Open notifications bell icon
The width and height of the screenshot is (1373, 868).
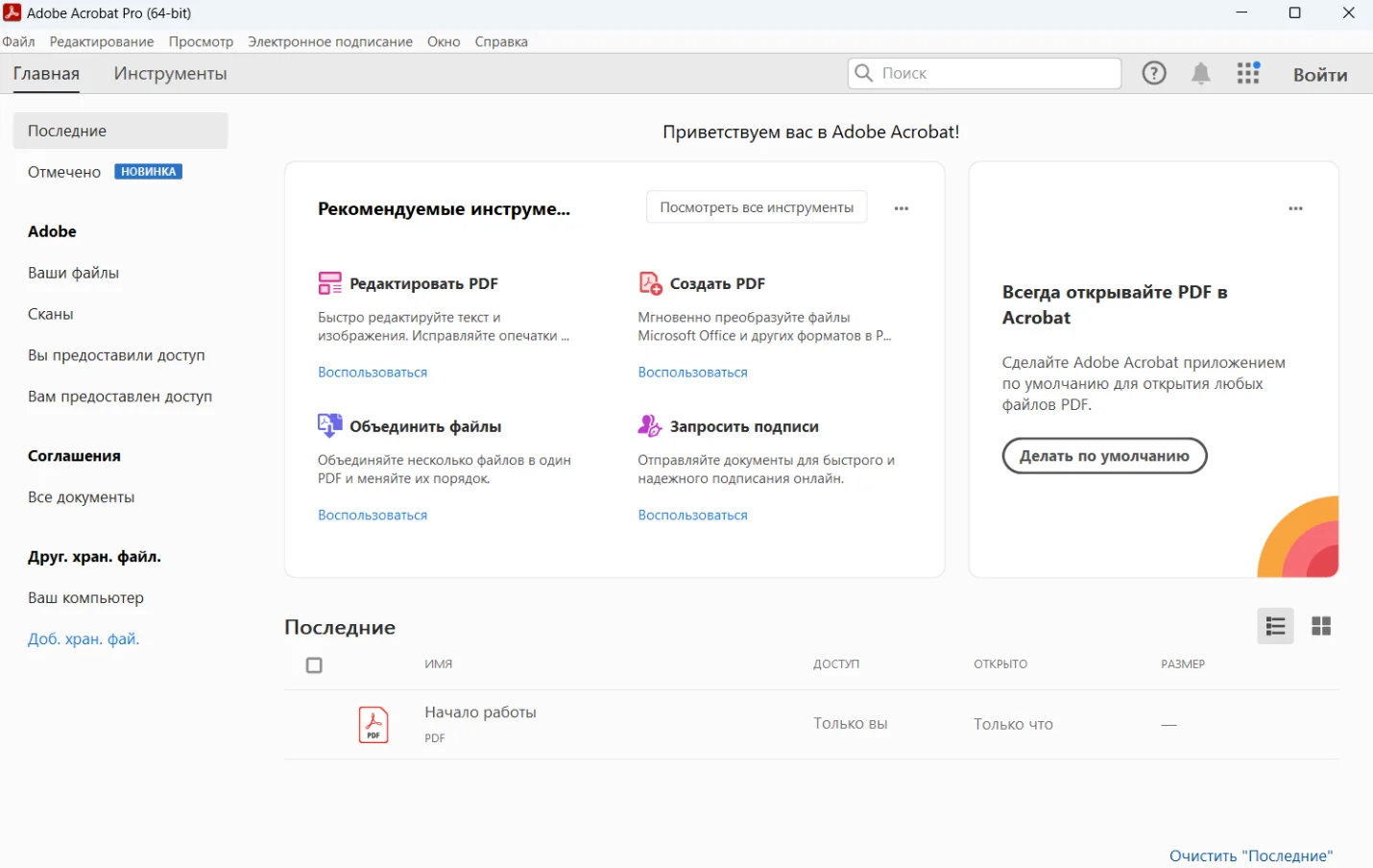tap(1201, 74)
